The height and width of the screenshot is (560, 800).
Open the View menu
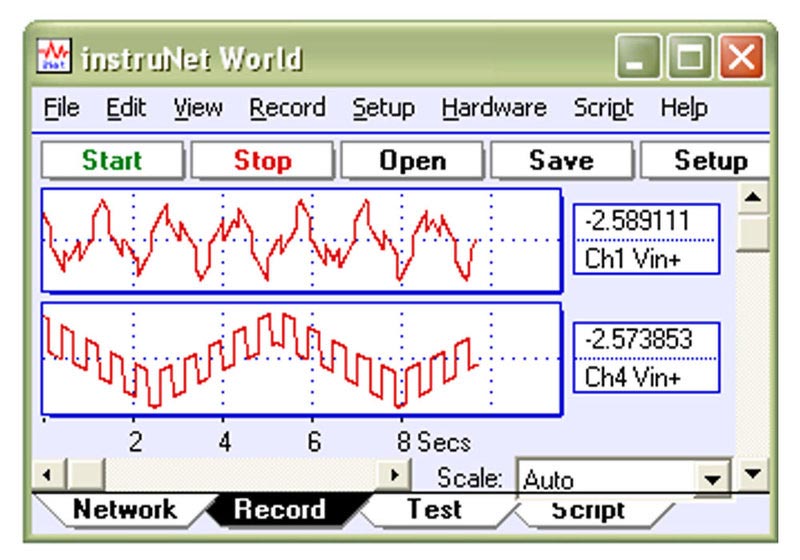coord(198,108)
